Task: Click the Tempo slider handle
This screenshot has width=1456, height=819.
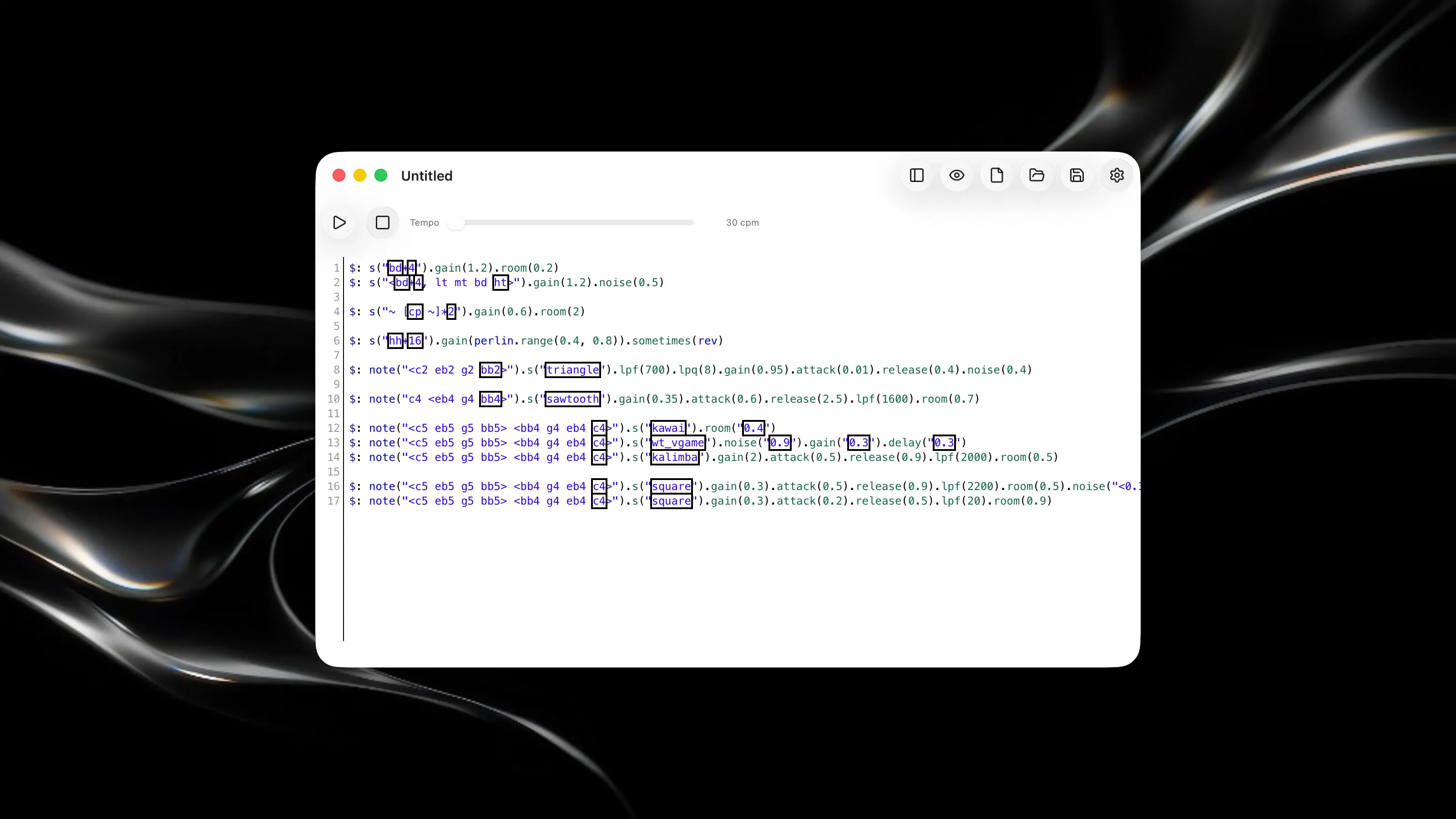Action: coord(455,222)
